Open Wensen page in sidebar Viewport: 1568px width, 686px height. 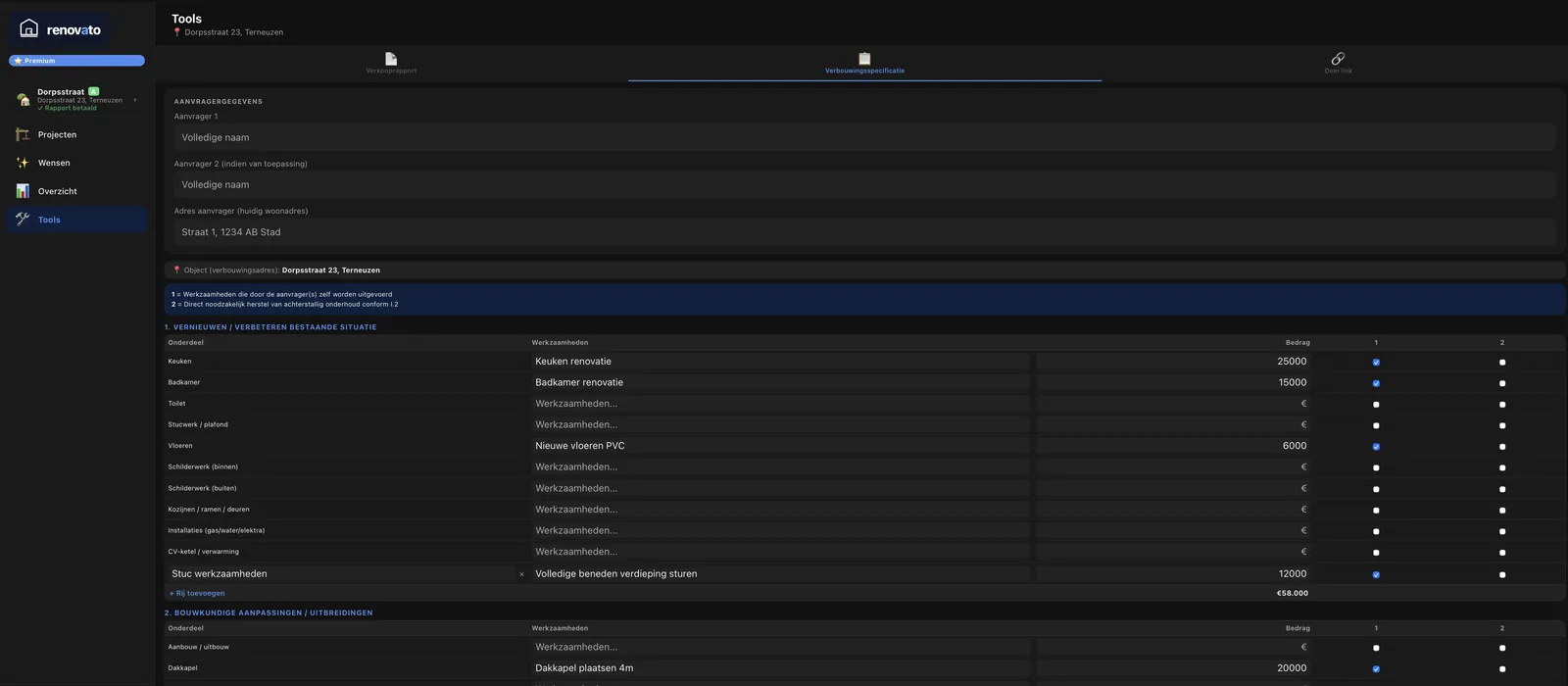coord(76,163)
